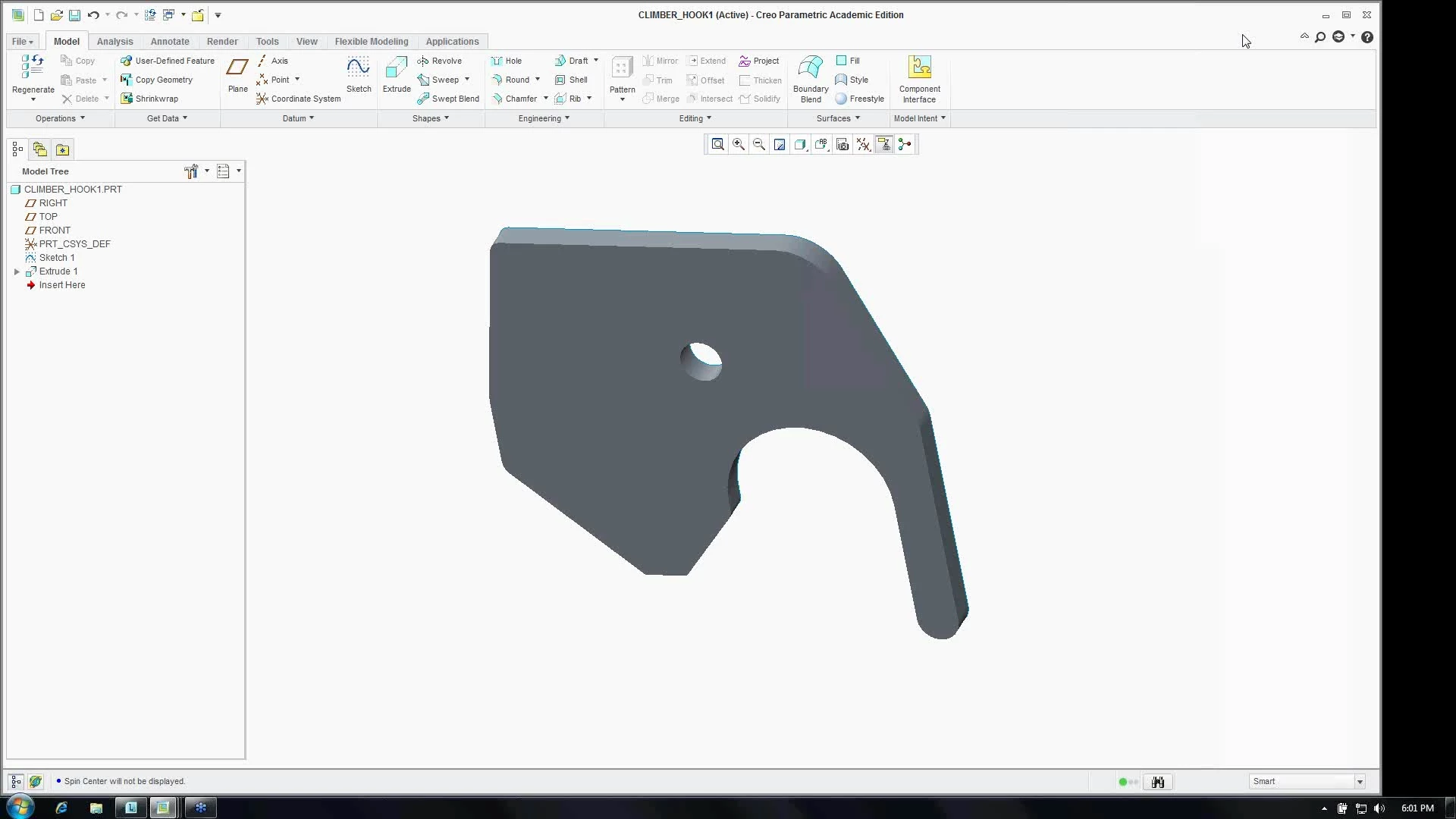Switch to the Analysis ribbon tab
The image size is (1456, 819).
115,42
